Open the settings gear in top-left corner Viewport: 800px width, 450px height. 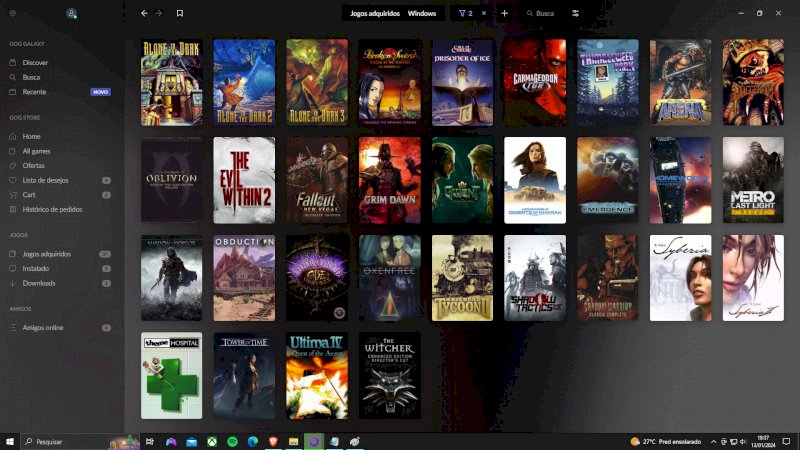tap(12, 13)
